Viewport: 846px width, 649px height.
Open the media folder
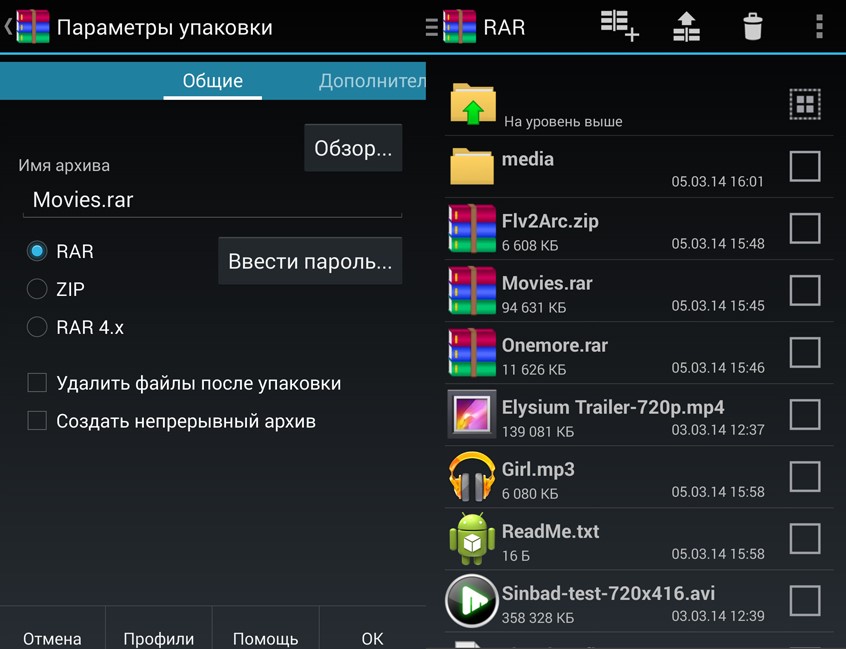point(473,166)
